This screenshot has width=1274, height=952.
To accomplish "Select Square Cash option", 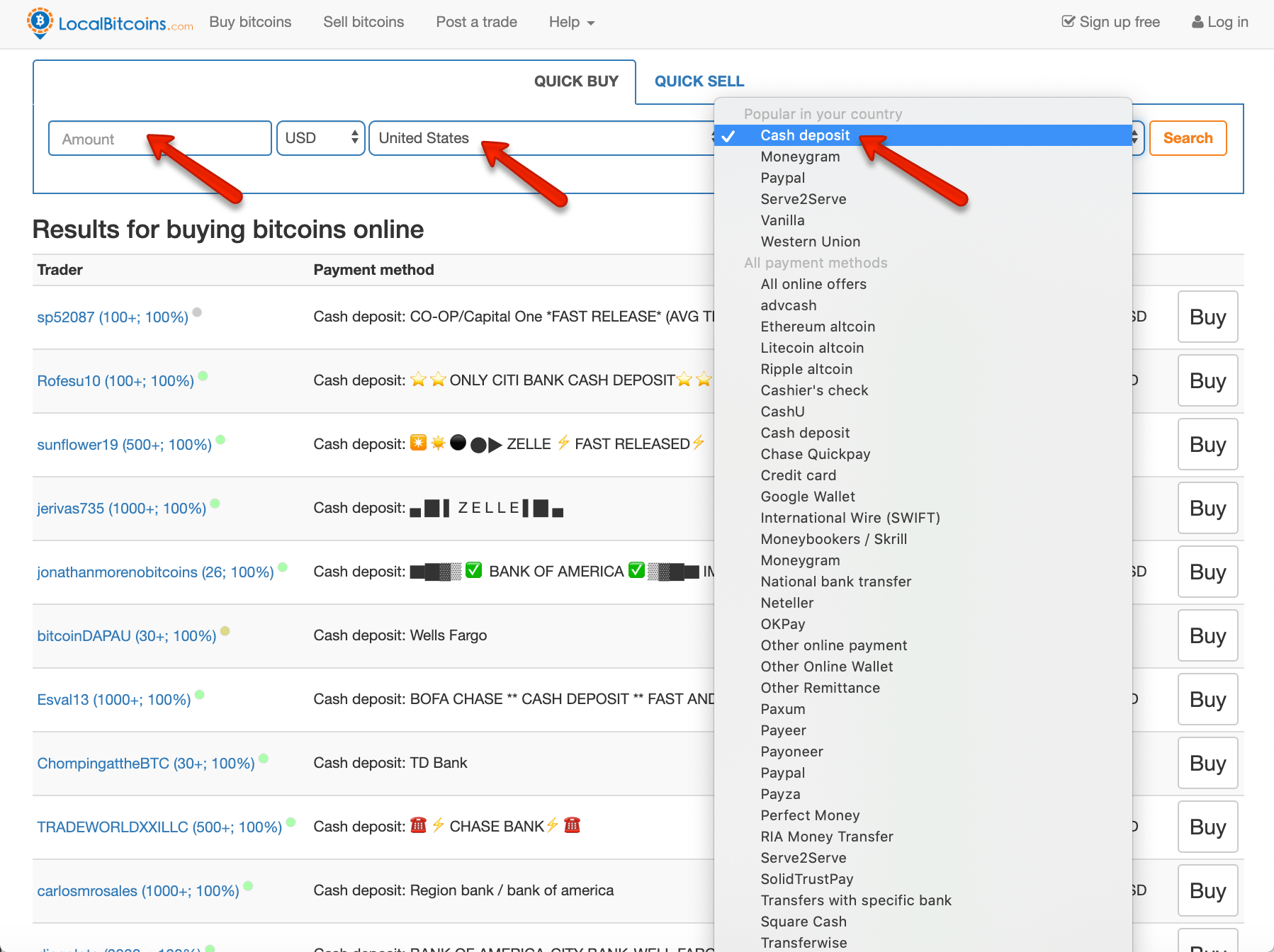I will (x=923, y=922).
